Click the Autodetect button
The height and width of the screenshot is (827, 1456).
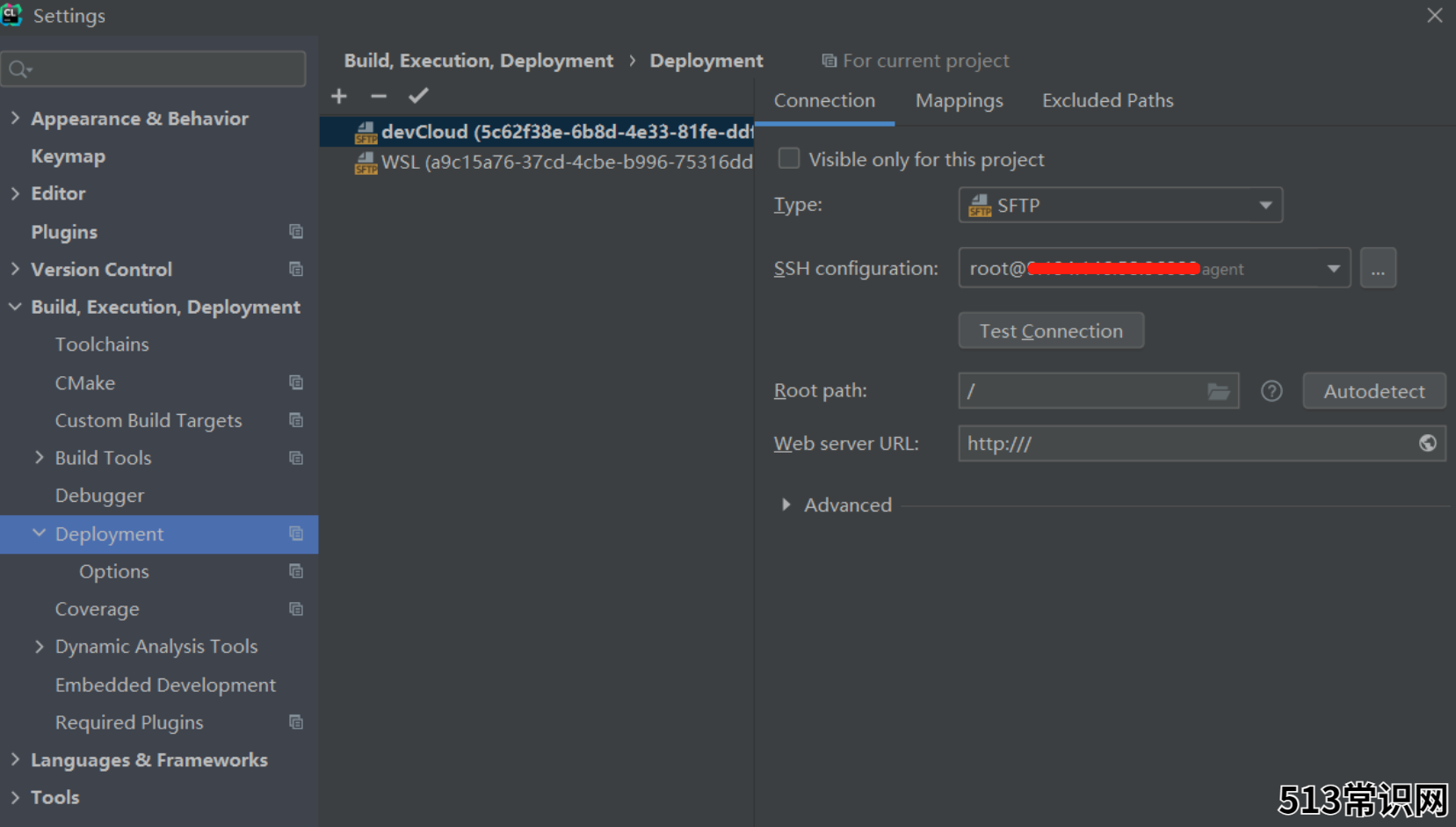[1374, 391]
